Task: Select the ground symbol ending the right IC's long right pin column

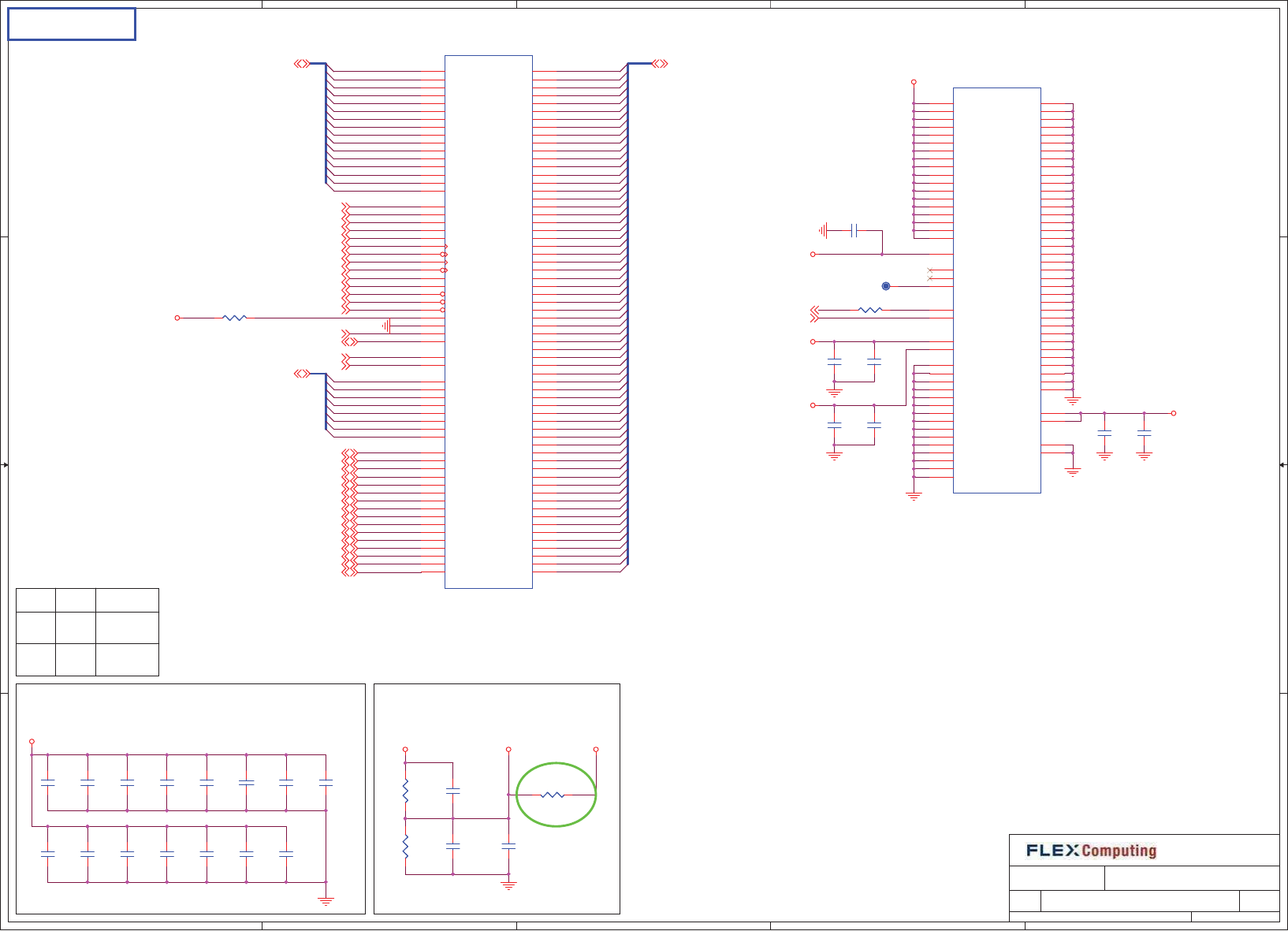Action: pyautogui.click(x=1073, y=400)
